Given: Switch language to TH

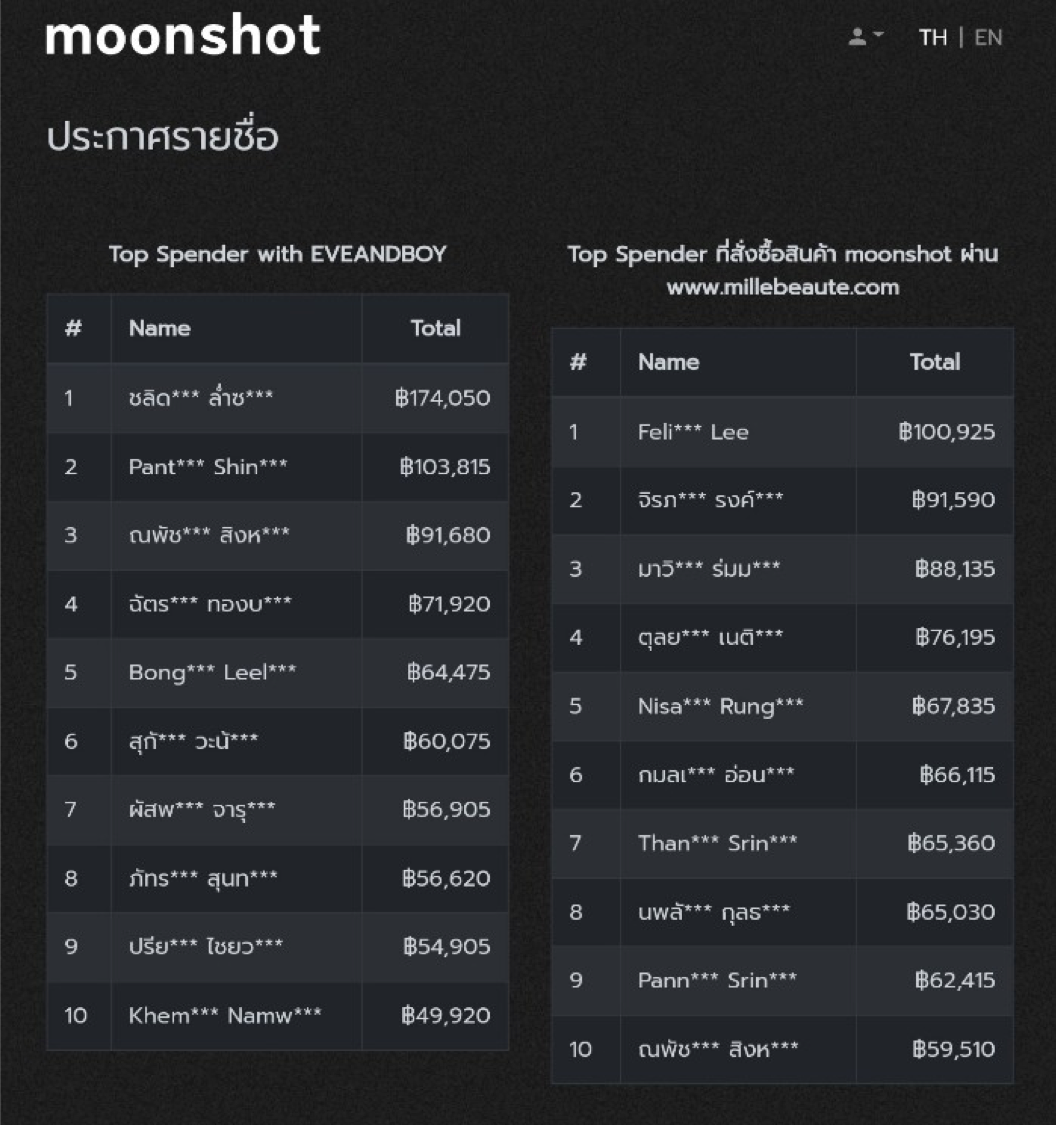Looking at the screenshot, I should tap(933, 37).
